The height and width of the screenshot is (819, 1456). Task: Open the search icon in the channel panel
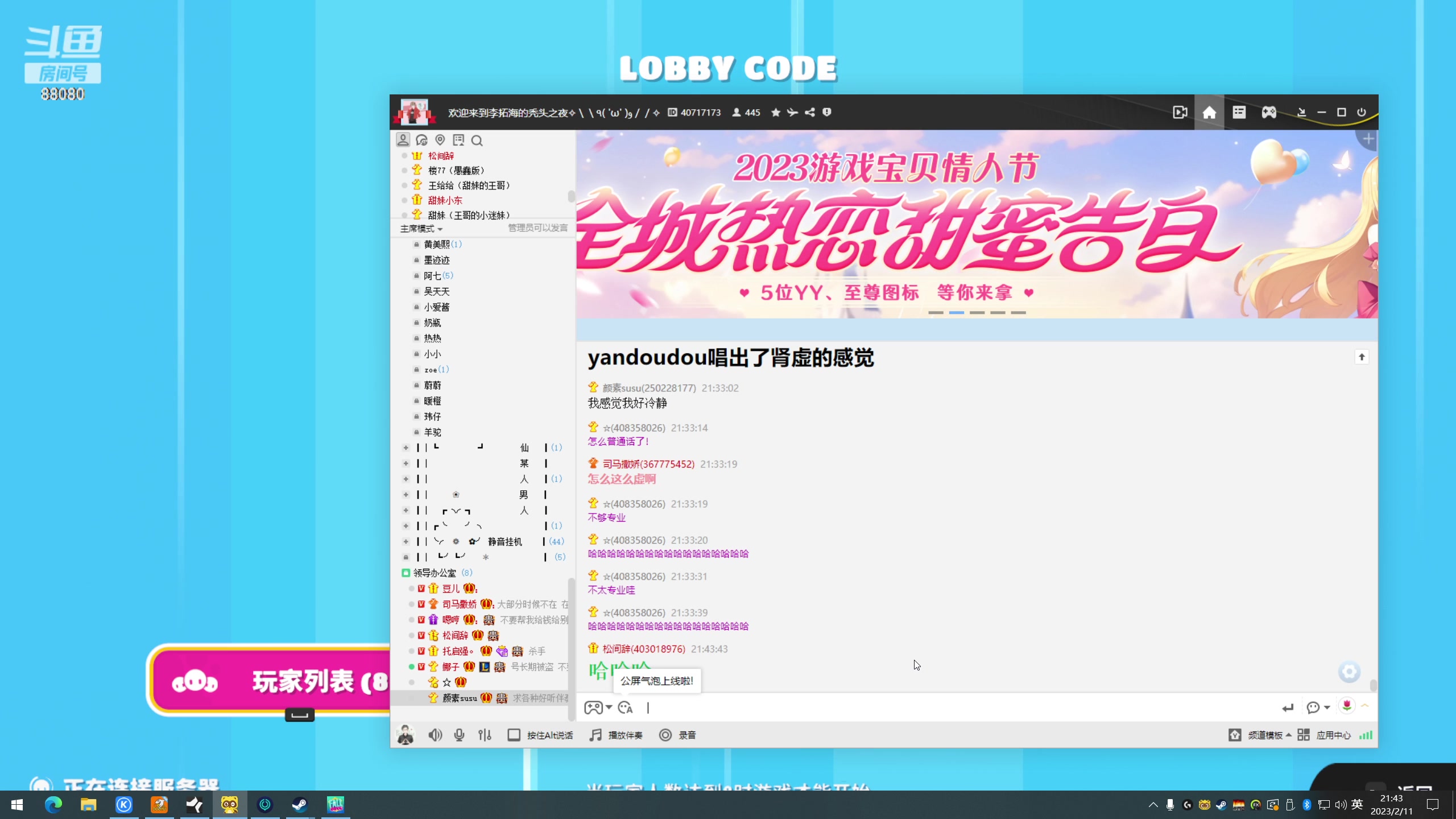477,140
